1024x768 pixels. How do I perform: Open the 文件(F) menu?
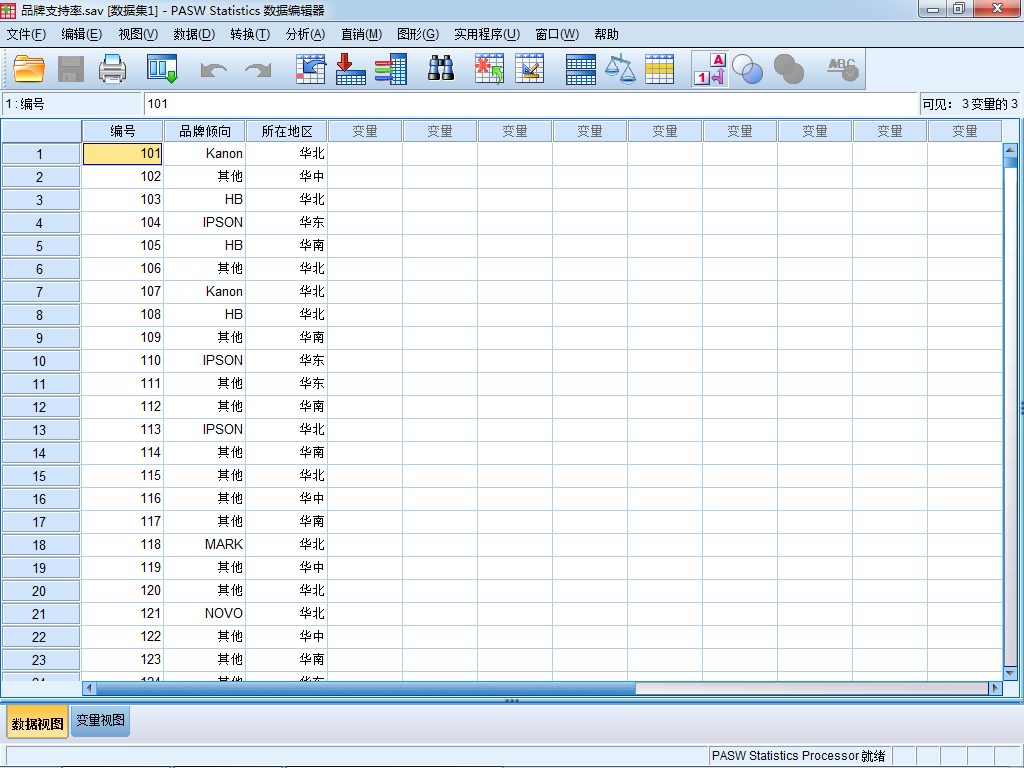(26, 35)
